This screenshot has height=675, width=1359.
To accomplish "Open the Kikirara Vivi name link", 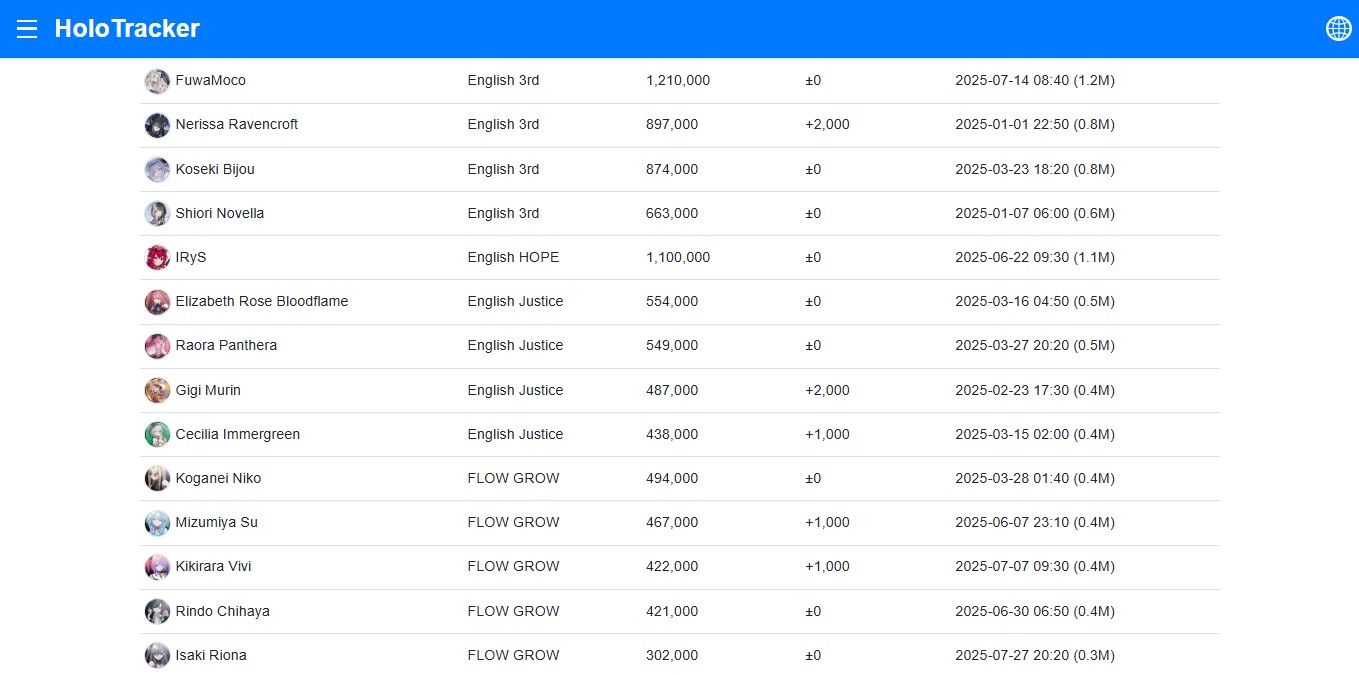I will coord(214,566).
